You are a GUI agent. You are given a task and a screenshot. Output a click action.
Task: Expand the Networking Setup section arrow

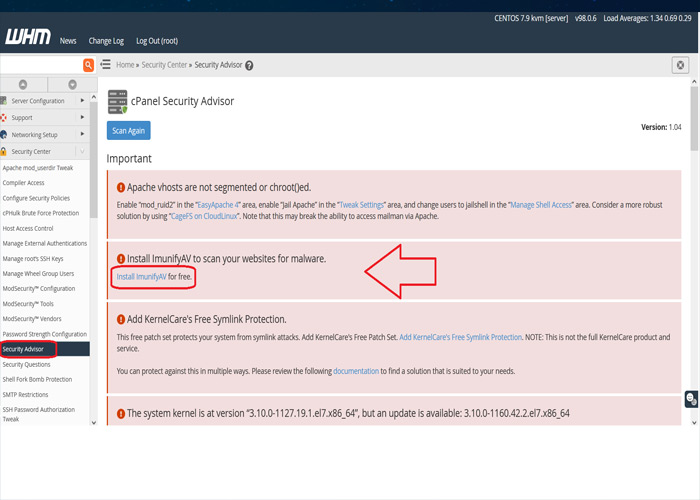point(82,134)
